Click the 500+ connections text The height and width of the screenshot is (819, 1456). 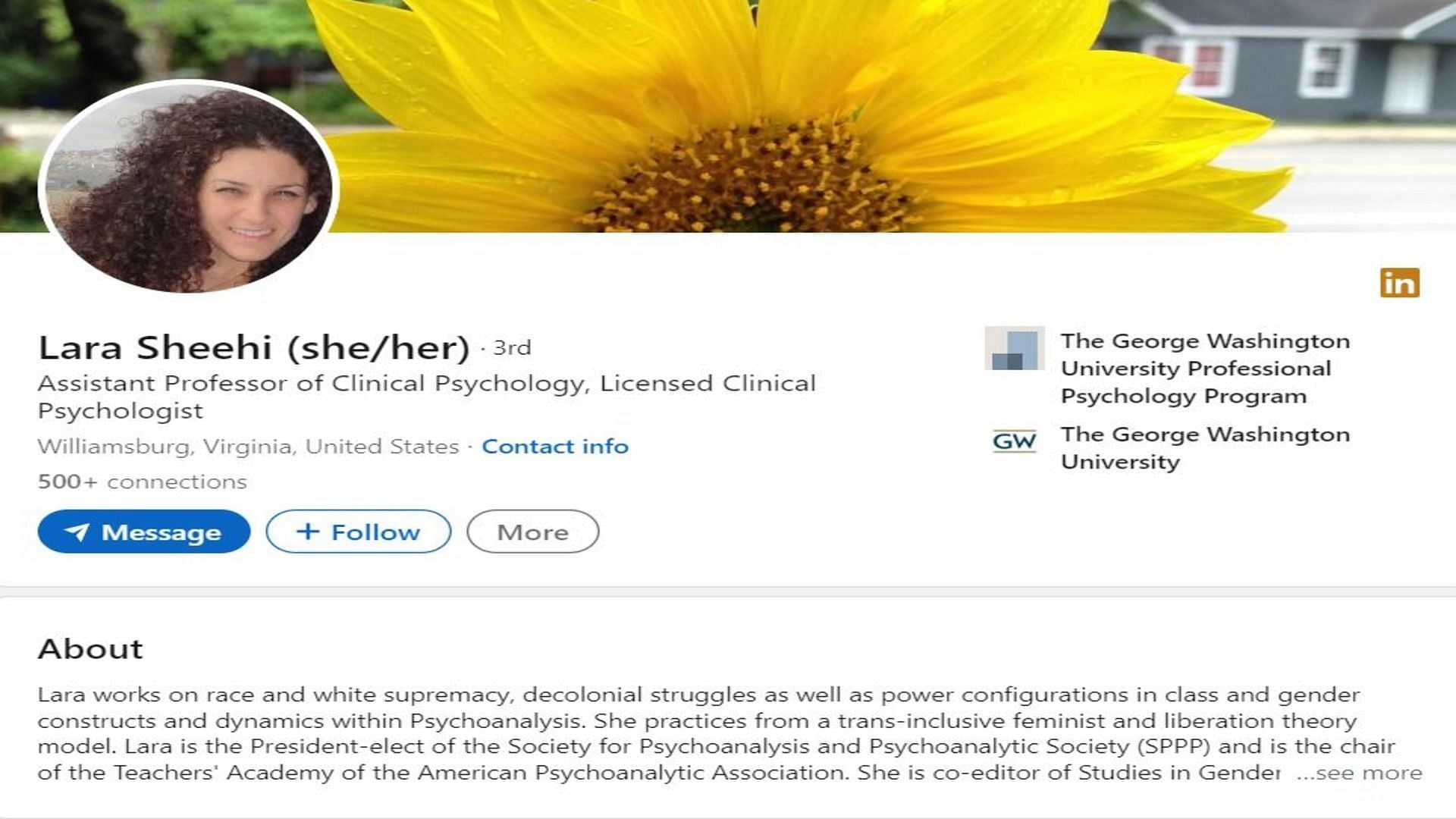[x=143, y=482]
